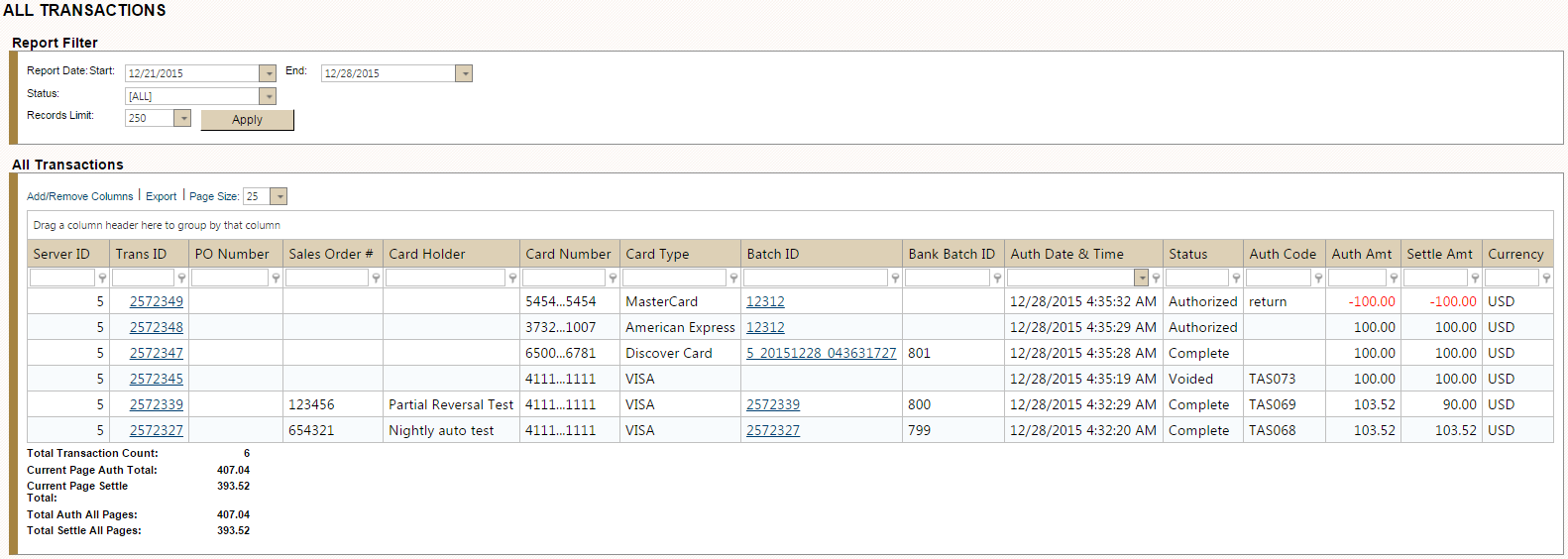
Task: Click filter icon for Card Type column
Action: coord(733,279)
